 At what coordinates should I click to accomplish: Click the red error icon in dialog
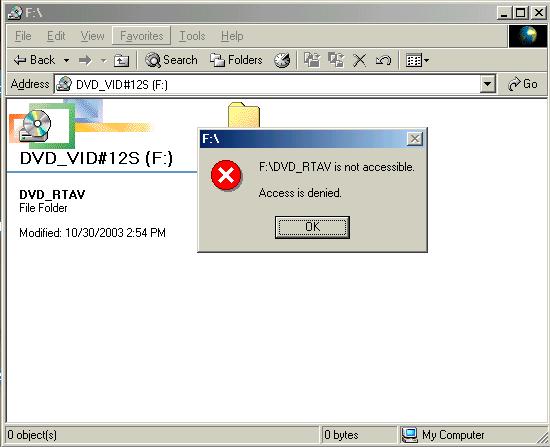[226, 175]
